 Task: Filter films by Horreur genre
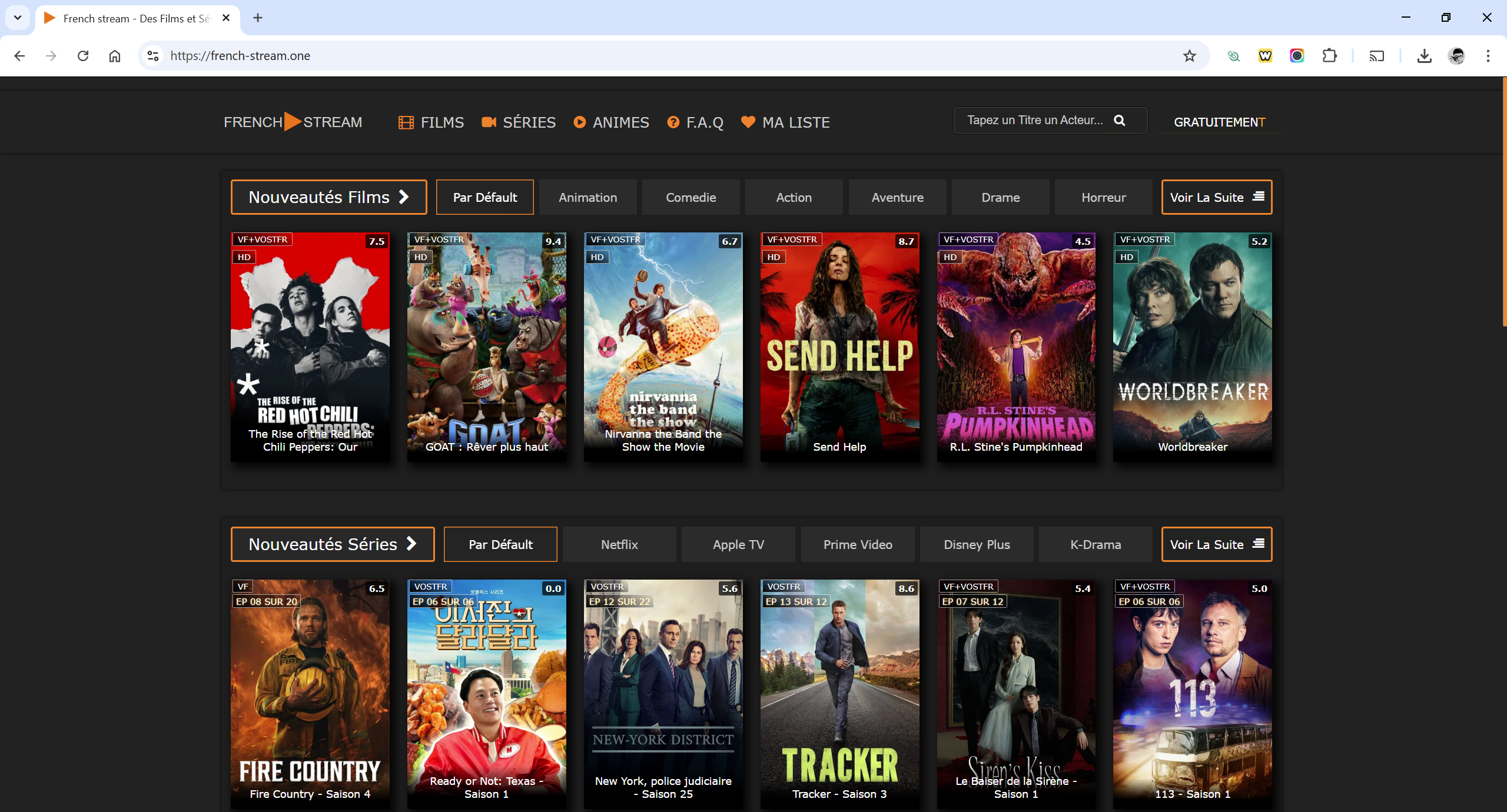tap(1103, 198)
